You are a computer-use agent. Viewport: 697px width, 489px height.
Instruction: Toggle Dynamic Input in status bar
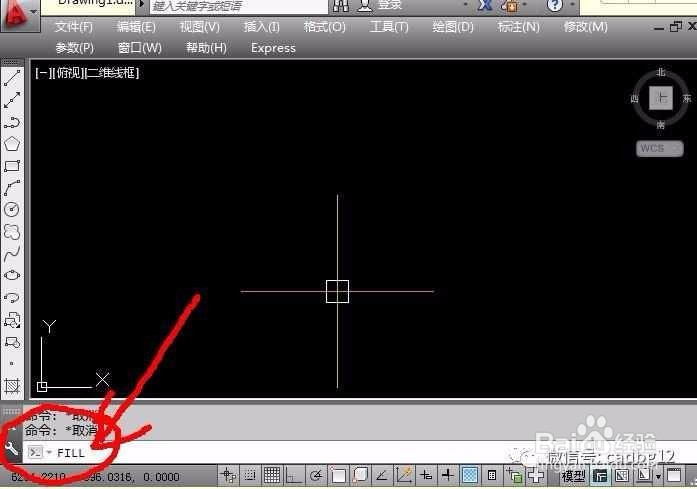click(x=426, y=476)
